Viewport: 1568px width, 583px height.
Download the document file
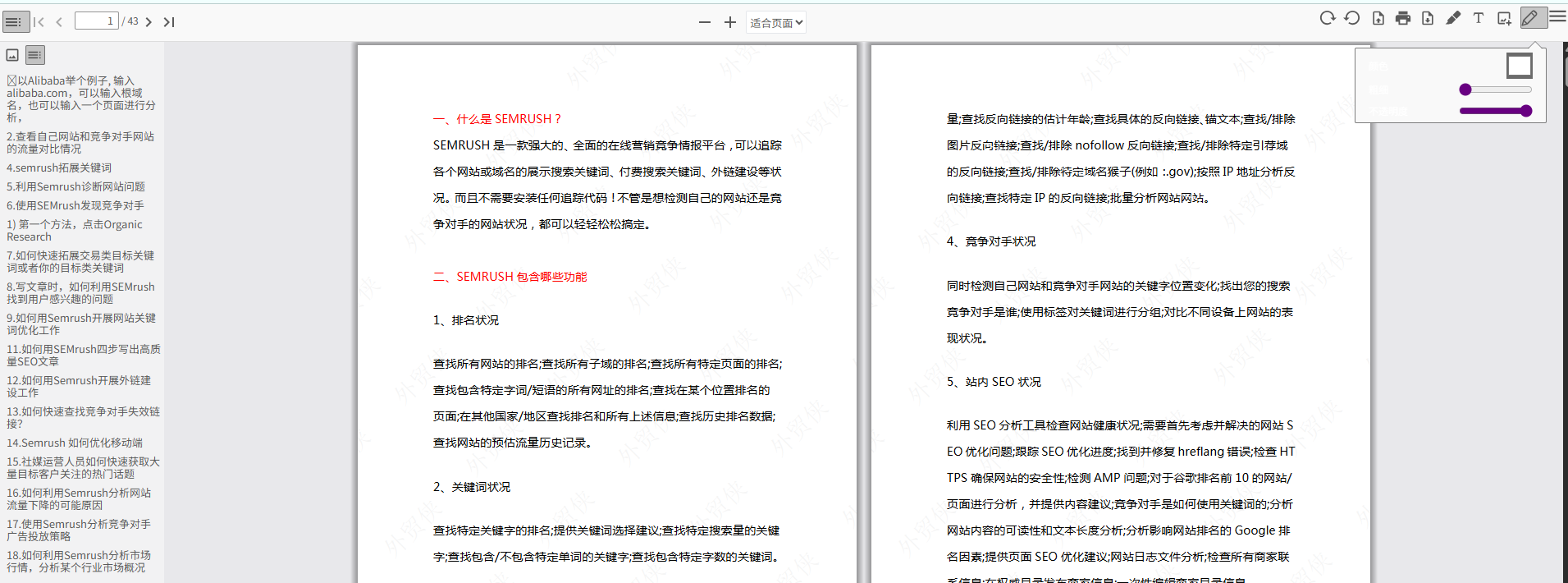coord(1428,18)
